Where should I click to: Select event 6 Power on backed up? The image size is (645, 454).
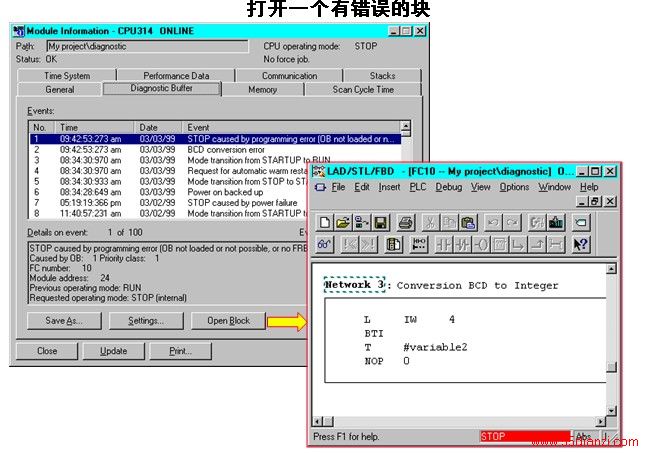pos(169,192)
